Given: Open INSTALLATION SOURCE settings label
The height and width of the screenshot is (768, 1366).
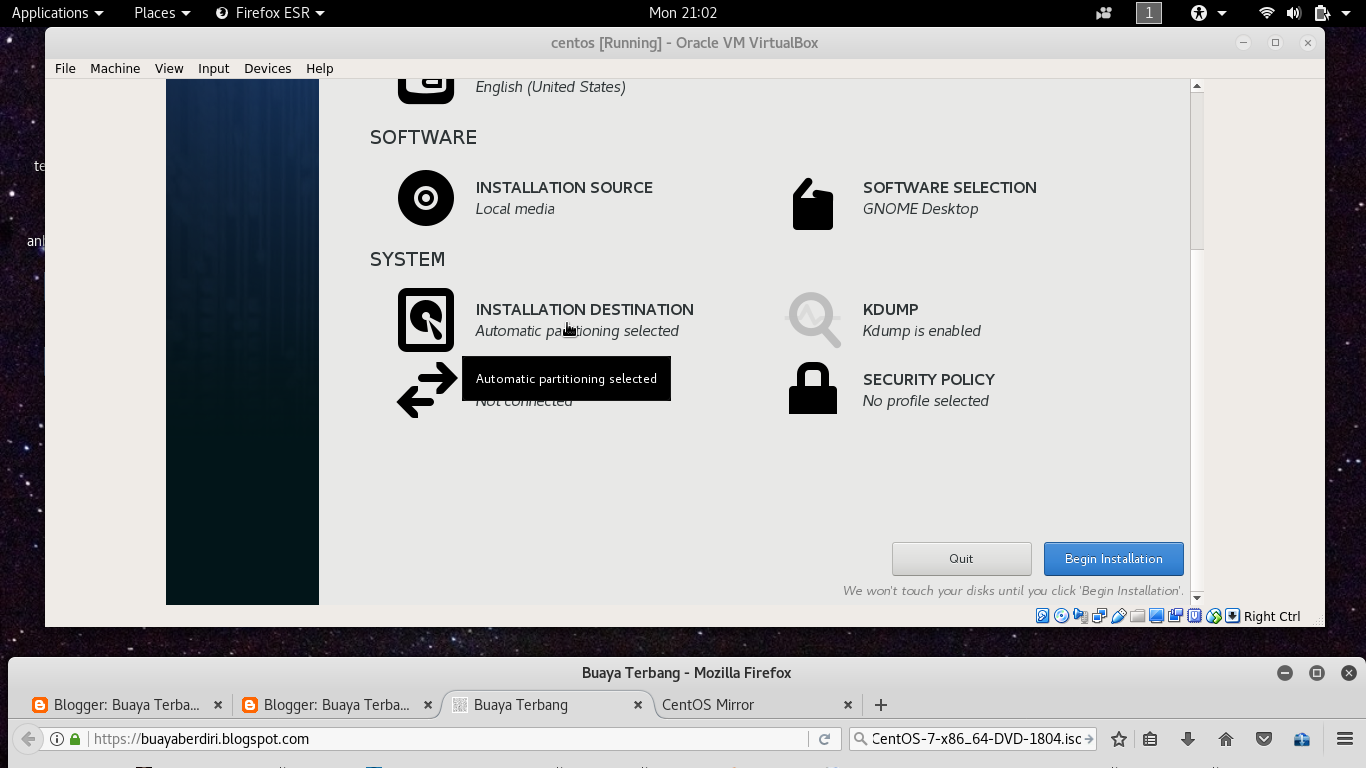Looking at the screenshot, I should click(564, 188).
